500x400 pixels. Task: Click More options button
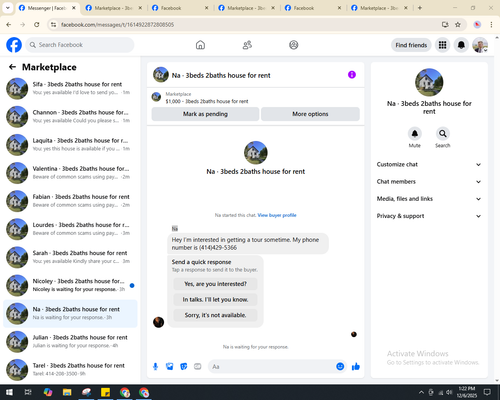click(x=310, y=114)
